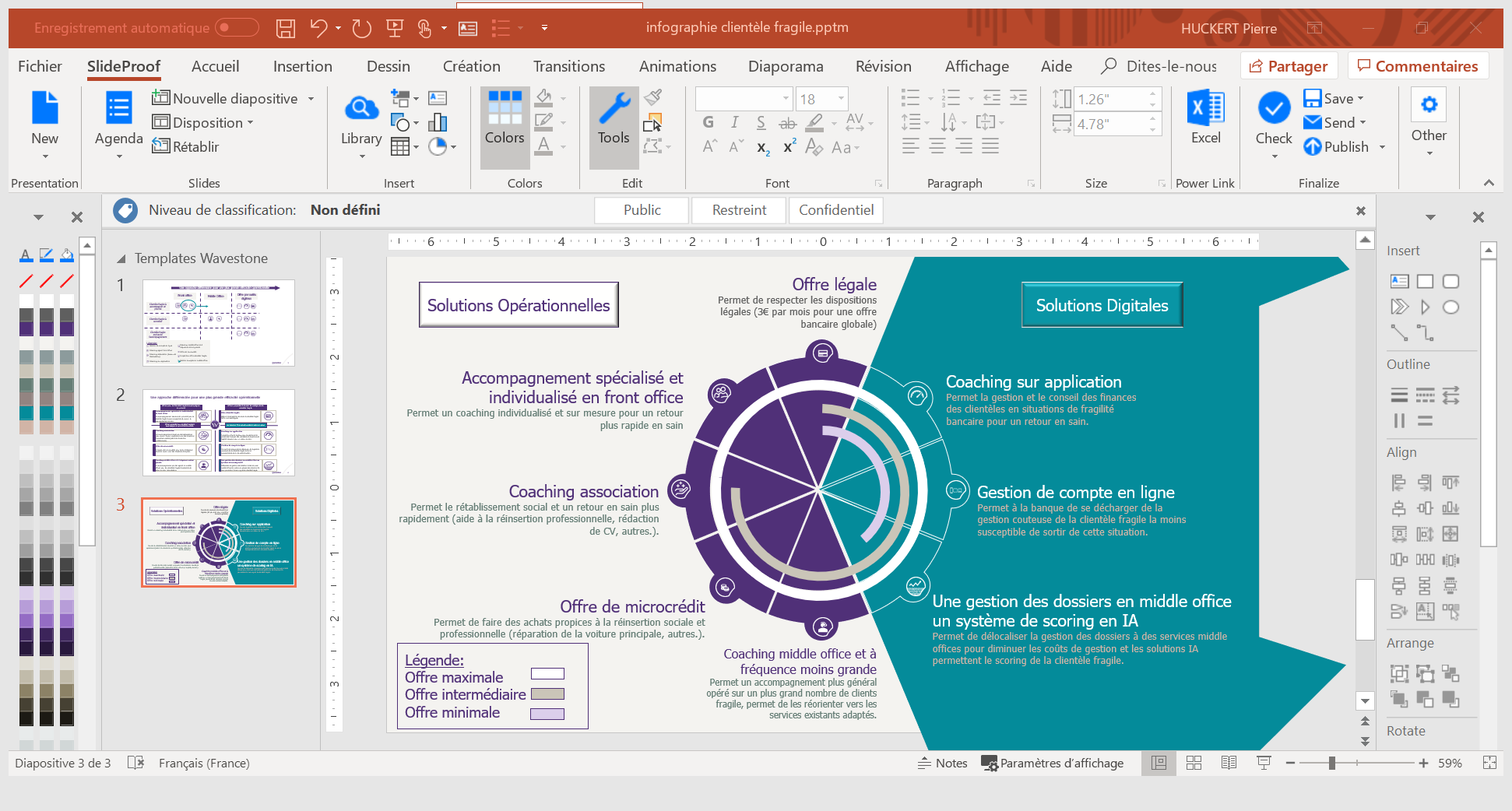Switch to slide sorter view
1512x811 pixels.
[x=1194, y=763]
